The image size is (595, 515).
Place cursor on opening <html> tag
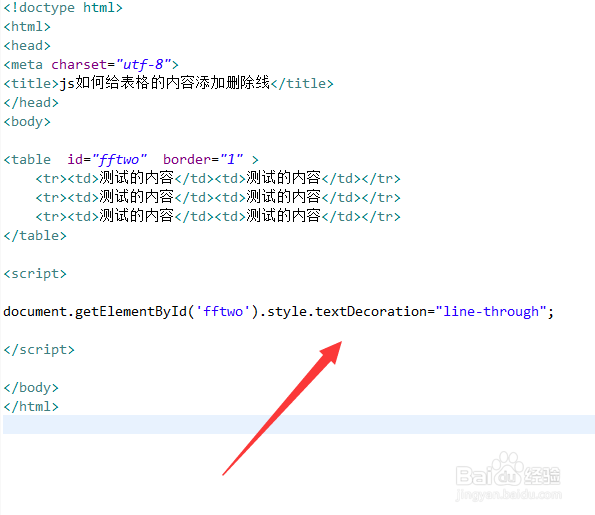tap(27, 27)
